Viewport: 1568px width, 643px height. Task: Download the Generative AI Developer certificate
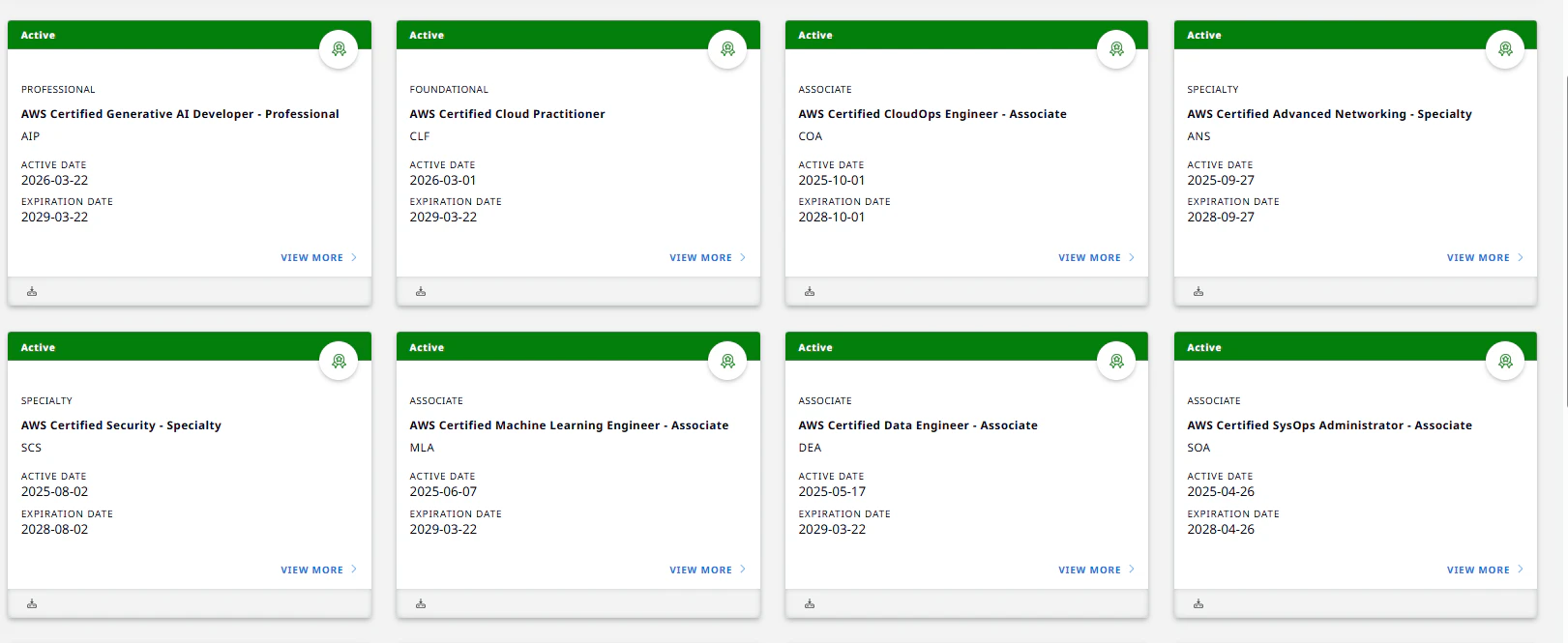click(x=32, y=291)
